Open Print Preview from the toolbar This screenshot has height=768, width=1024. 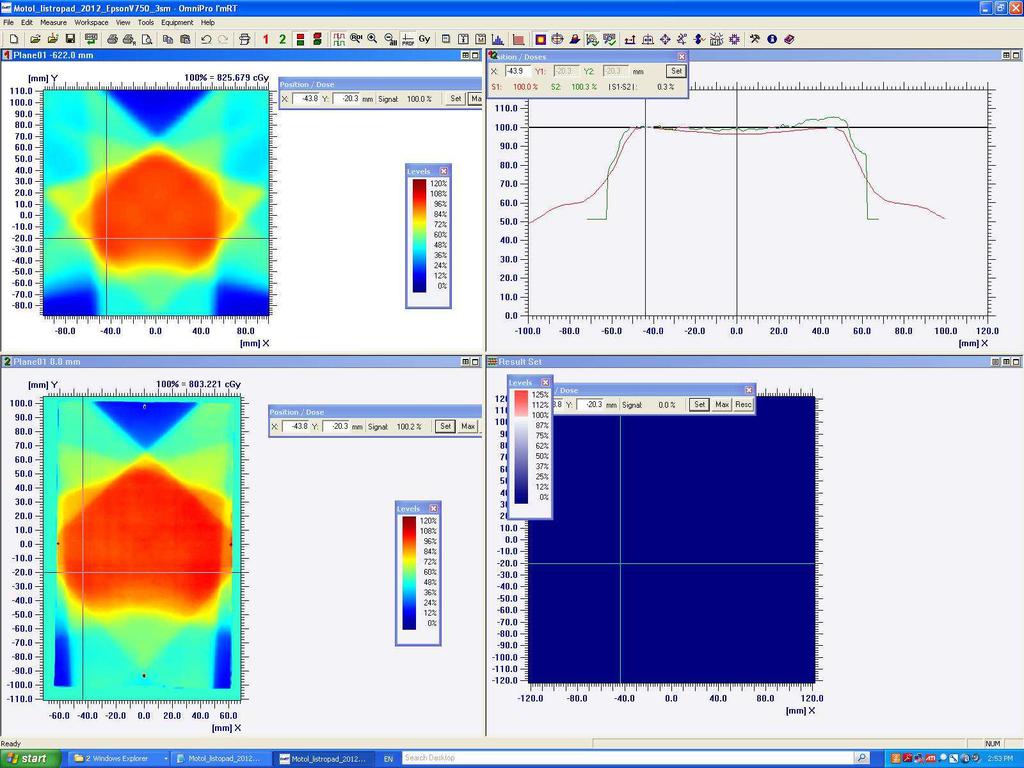(x=147, y=39)
